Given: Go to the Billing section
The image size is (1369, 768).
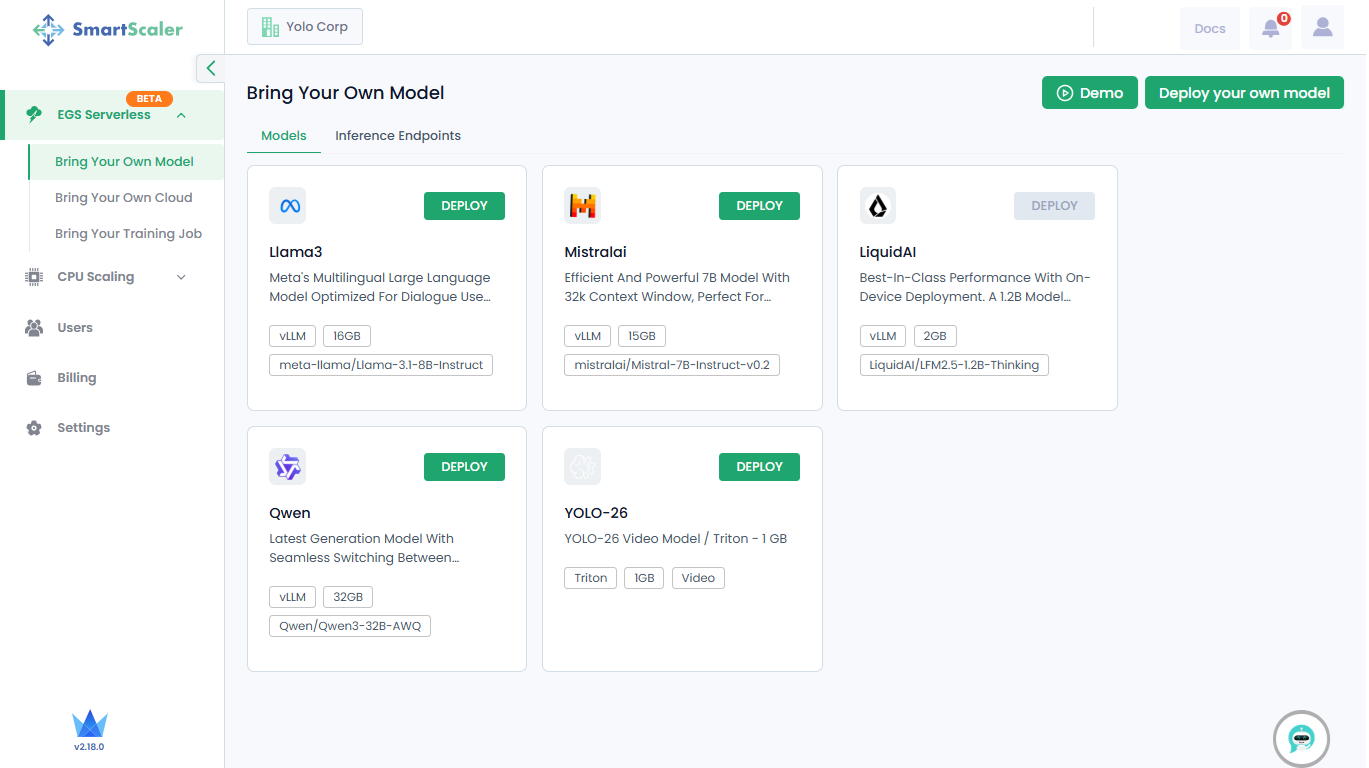Looking at the screenshot, I should tap(77, 378).
